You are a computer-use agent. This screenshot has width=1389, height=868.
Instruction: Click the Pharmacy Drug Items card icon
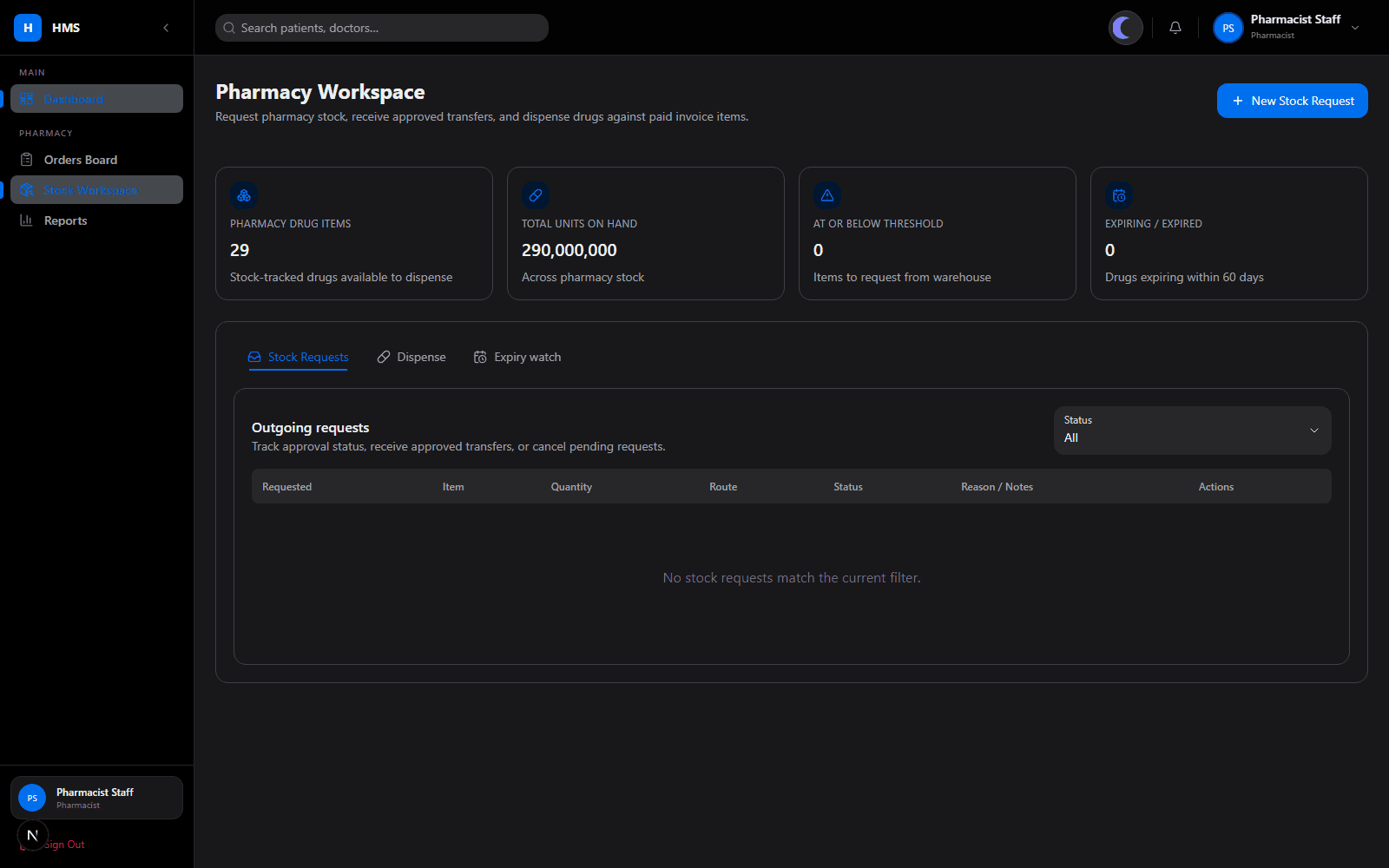pyautogui.click(x=244, y=195)
